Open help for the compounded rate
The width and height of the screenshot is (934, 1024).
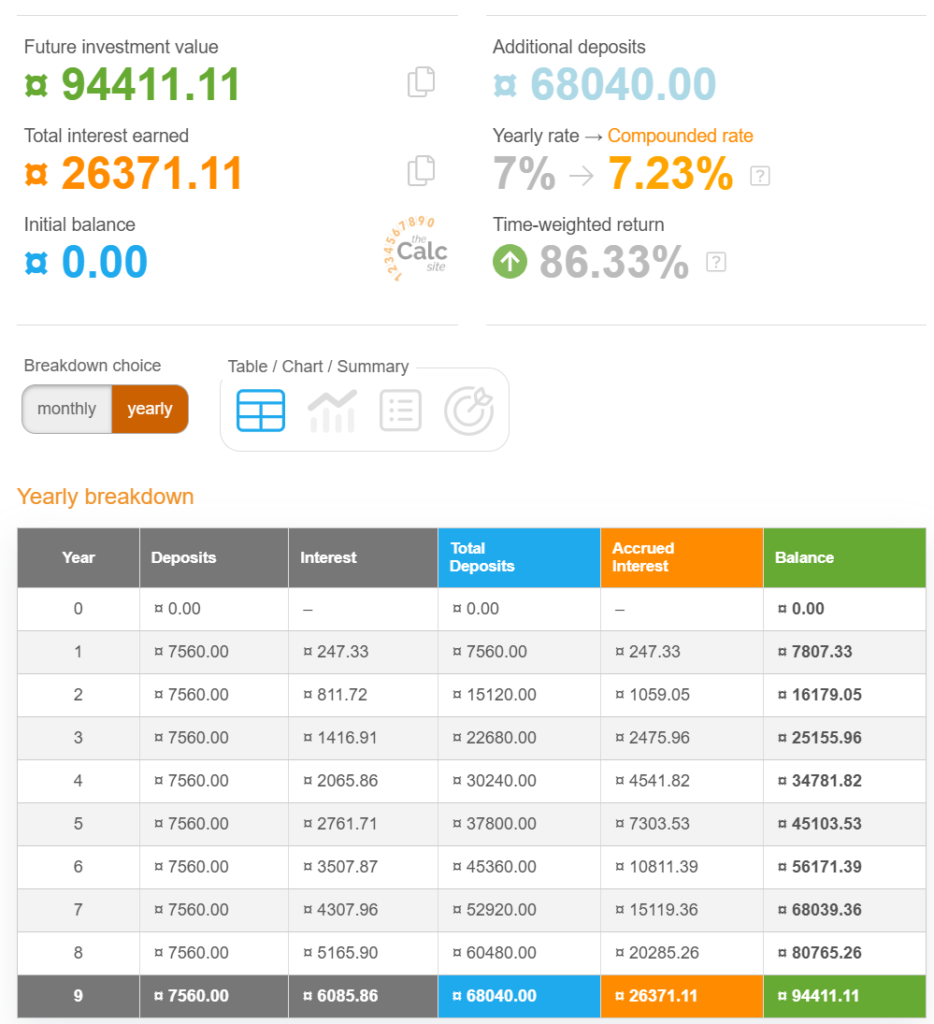click(760, 177)
